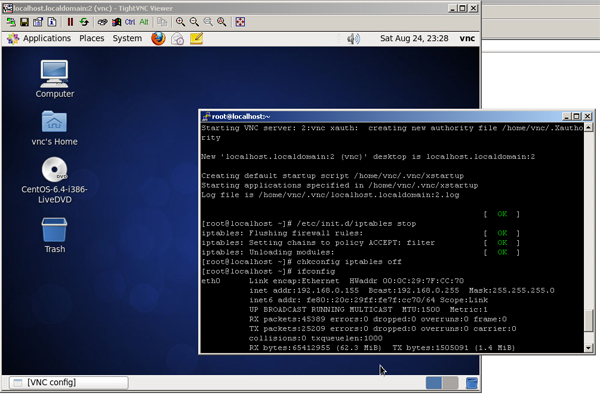Viewport: 600px width, 396px height.
Task: Click the terminal scrollbar down arrow
Action: 589,348
